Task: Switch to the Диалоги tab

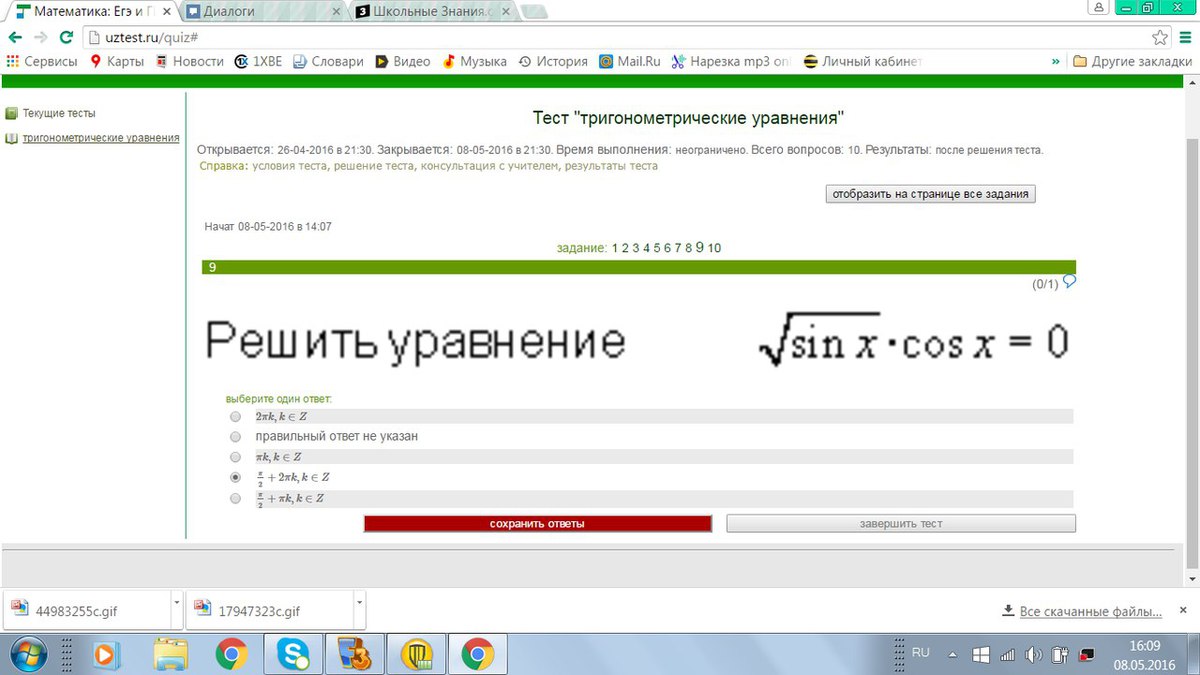Action: tap(263, 12)
